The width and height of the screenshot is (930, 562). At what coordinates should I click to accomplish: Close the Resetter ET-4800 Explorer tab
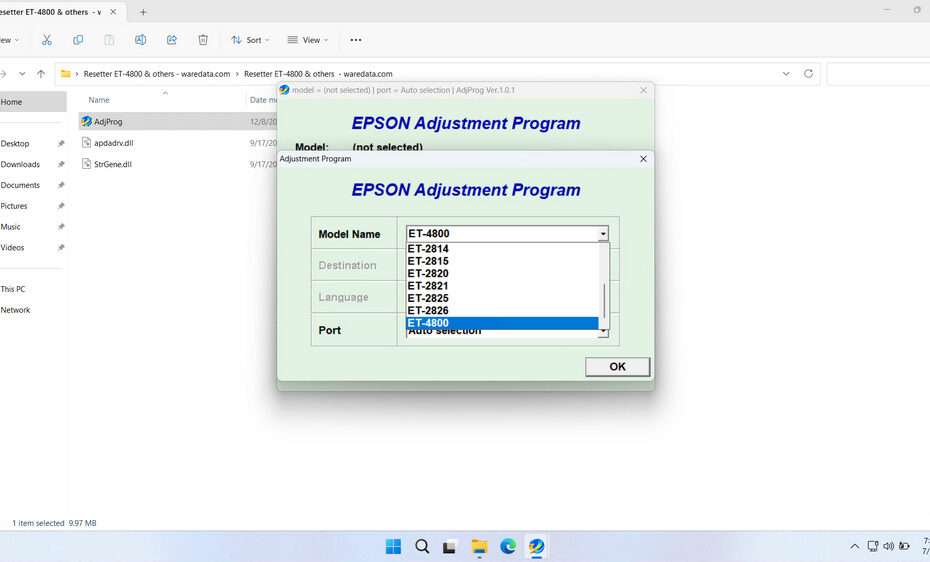113,12
